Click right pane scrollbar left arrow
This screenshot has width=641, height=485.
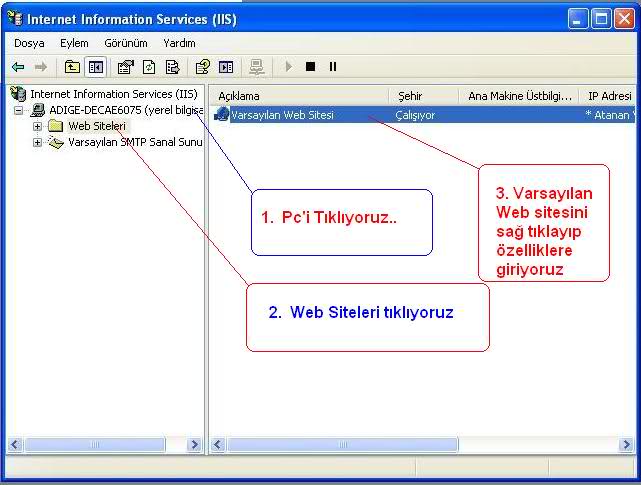pyautogui.click(x=218, y=445)
